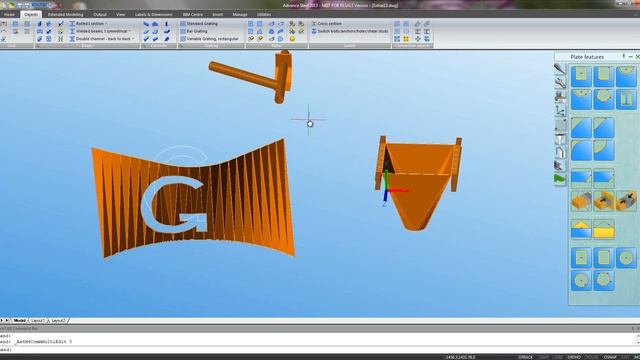Click green four-arrow icon in Connection objects
This screenshot has width=640, height=360.
tap(418, 39)
